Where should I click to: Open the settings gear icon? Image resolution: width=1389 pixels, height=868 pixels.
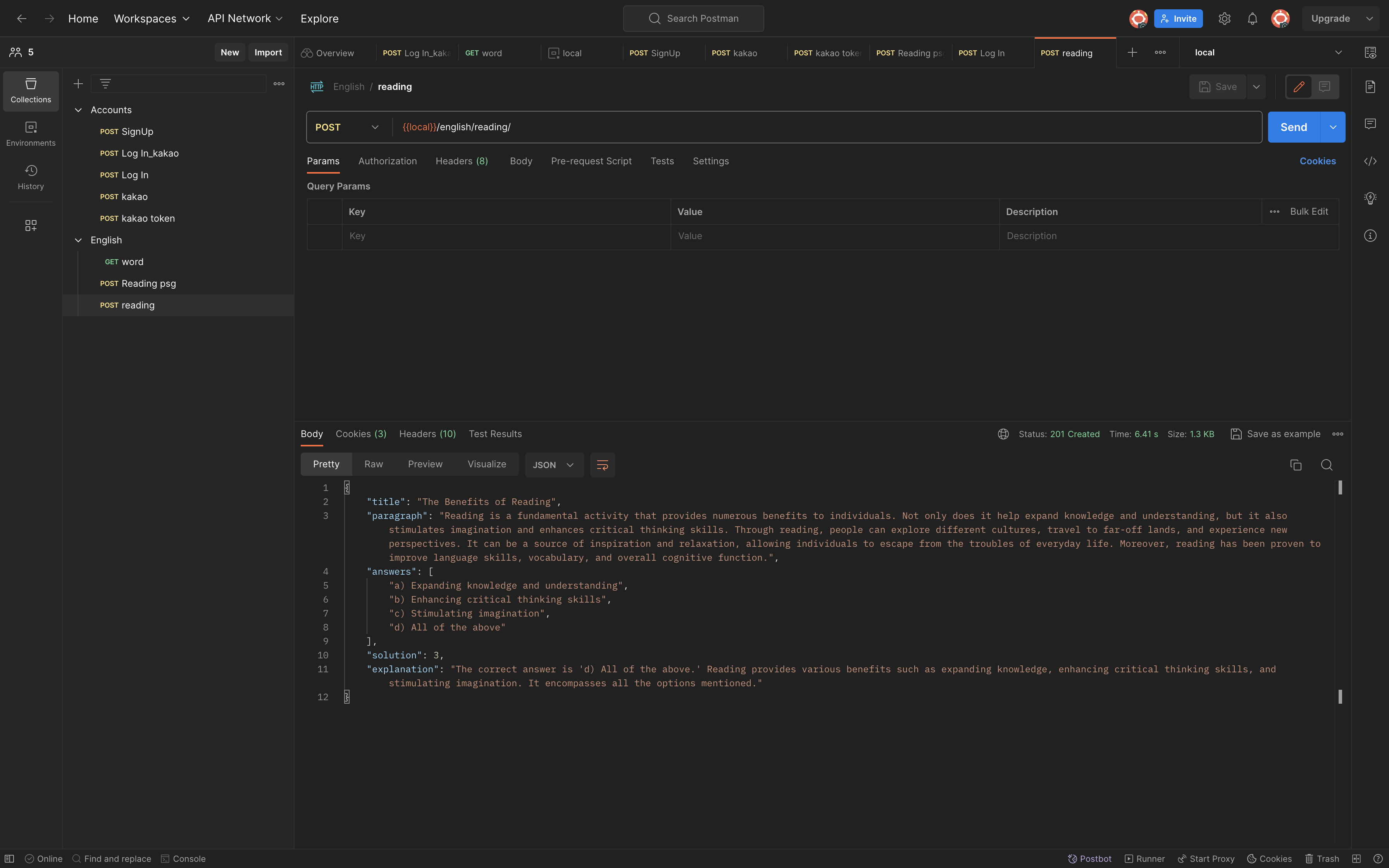(1224, 18)
